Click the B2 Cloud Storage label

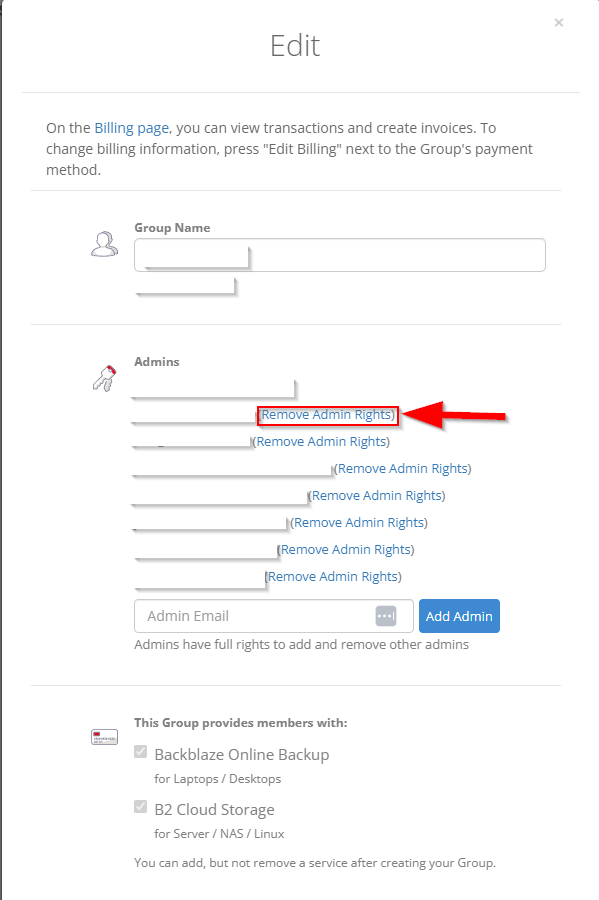[214, 809]
